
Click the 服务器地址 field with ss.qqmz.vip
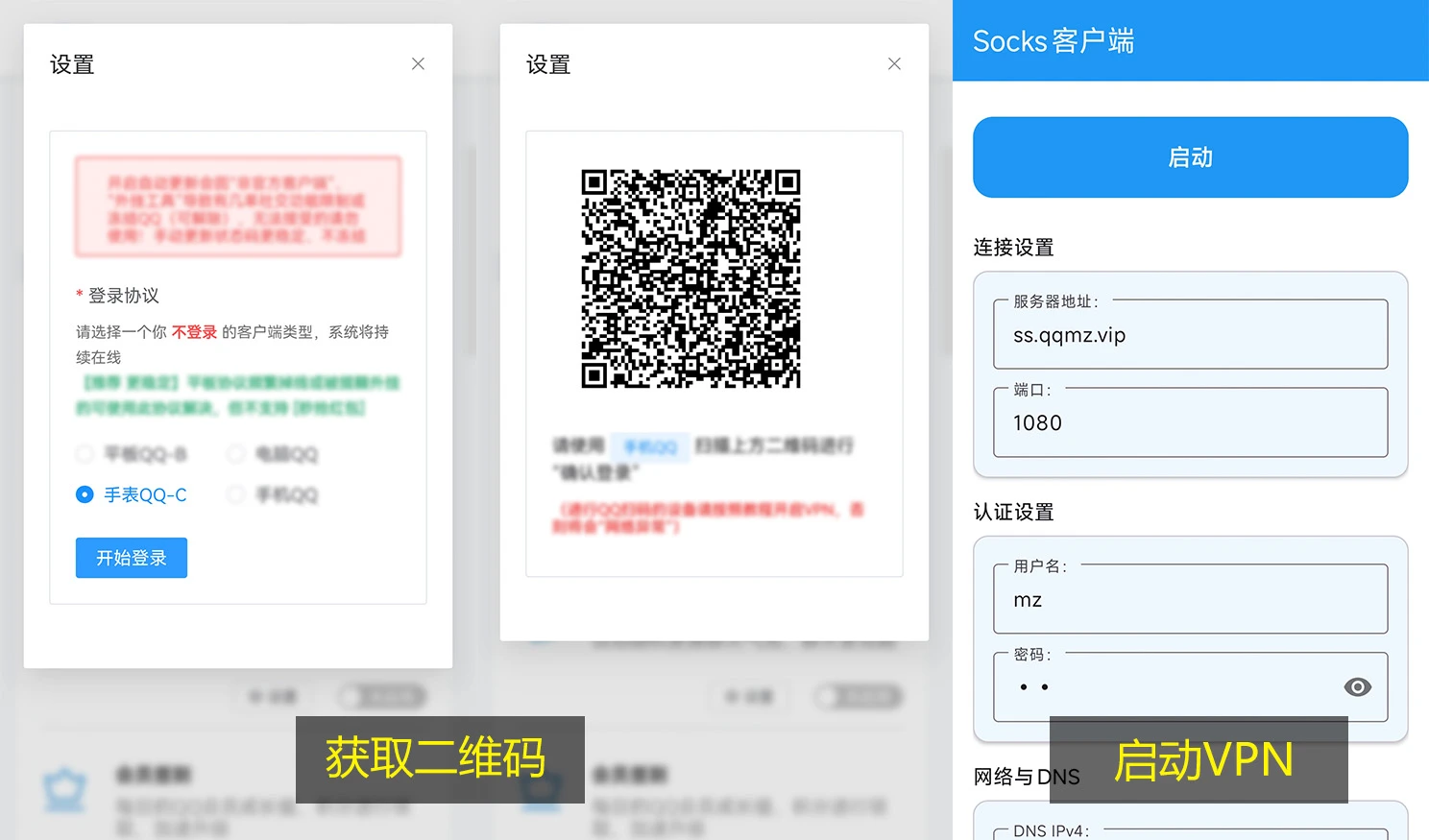1190,336
